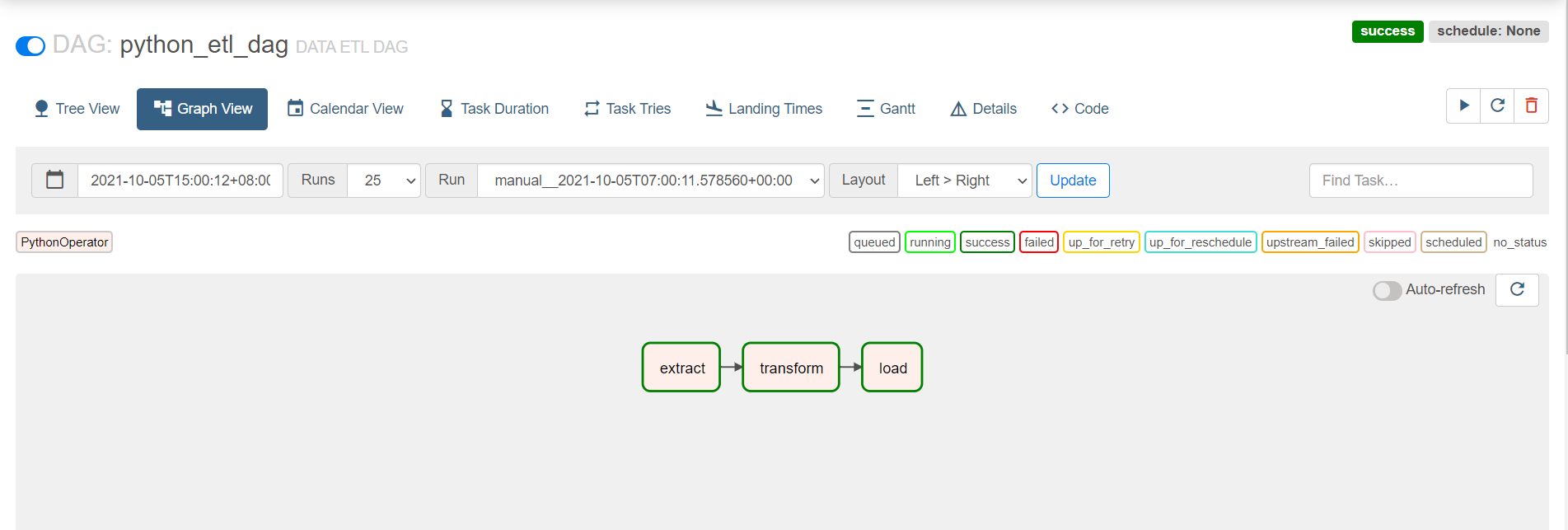This screenshot has height=530, width=1568.
Task: Click the up_for_reschedule status legend
Action: click(x=1201, y=242)
